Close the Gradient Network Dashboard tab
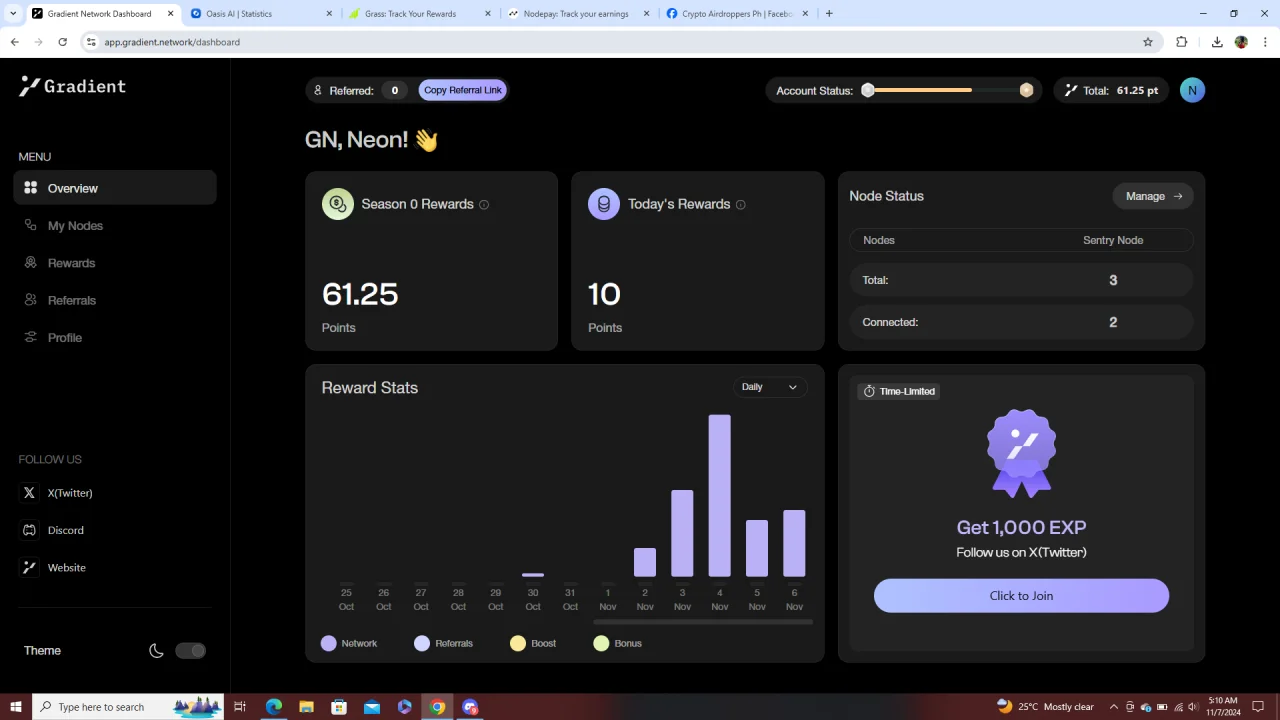Screen dimensions: 1280x720 tap(171, 14)
